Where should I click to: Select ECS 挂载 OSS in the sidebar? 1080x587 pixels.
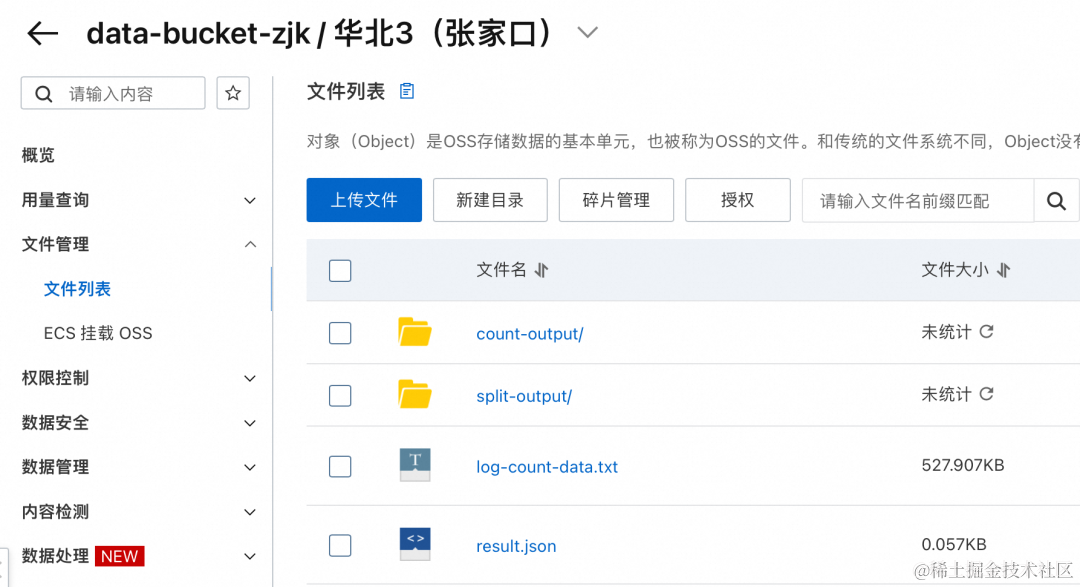tap(98, 333)
